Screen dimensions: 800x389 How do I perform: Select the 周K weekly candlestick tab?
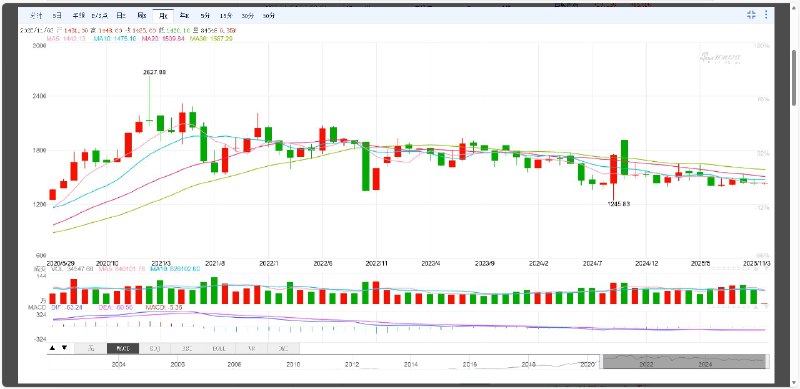(x=142, y=16)
